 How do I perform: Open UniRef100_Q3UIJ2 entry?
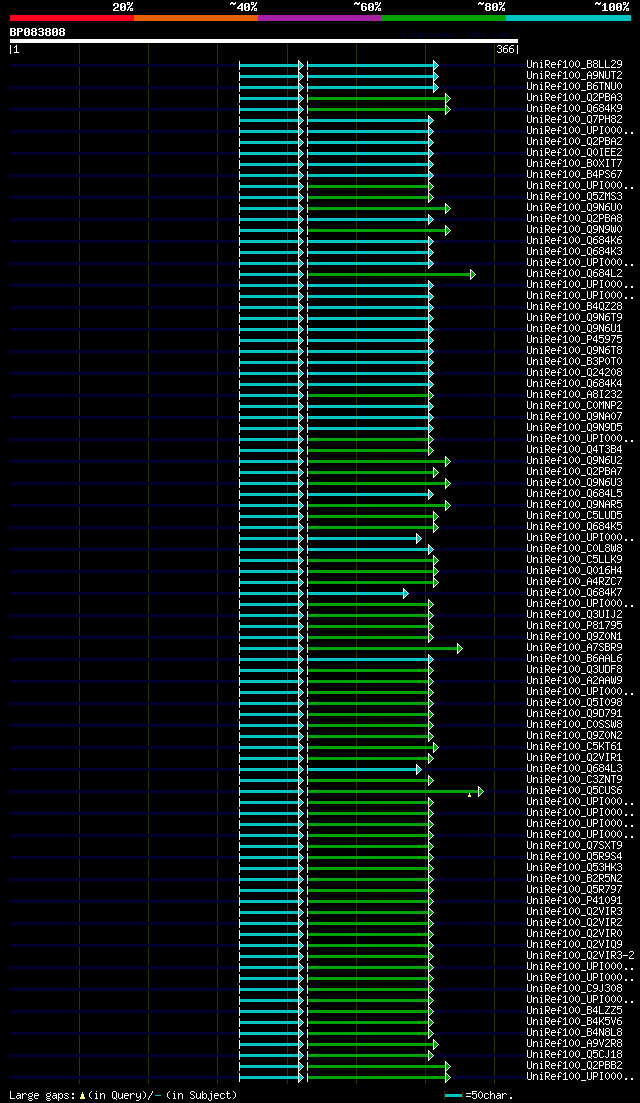point(574,614)
